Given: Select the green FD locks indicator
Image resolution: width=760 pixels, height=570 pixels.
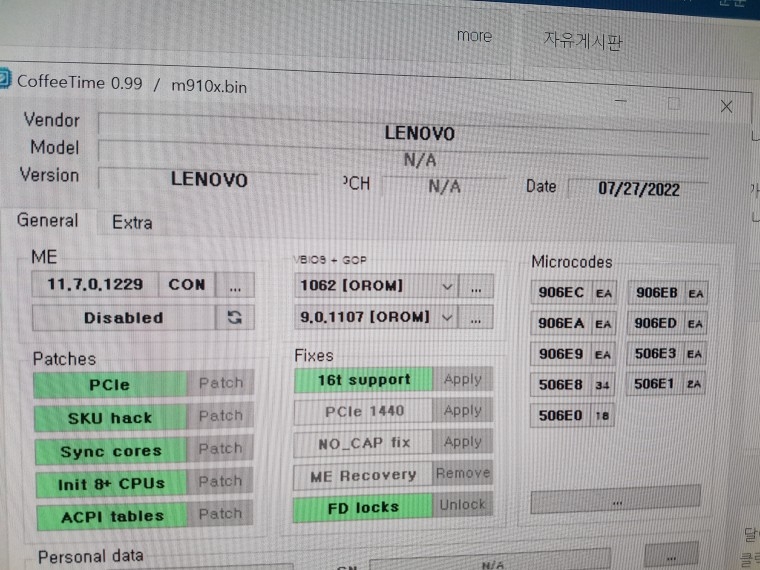Looking at the screenshot, I should click(x=363, y=508).
